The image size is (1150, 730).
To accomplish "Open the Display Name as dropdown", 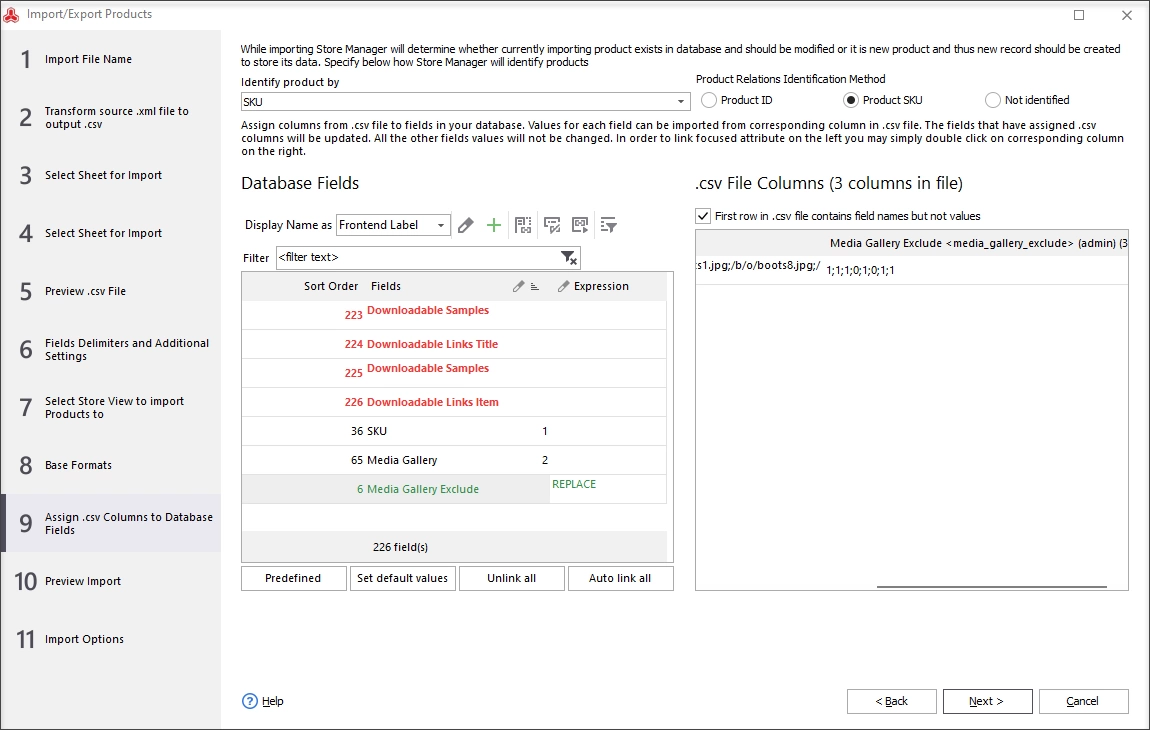I will coord(440,225).
